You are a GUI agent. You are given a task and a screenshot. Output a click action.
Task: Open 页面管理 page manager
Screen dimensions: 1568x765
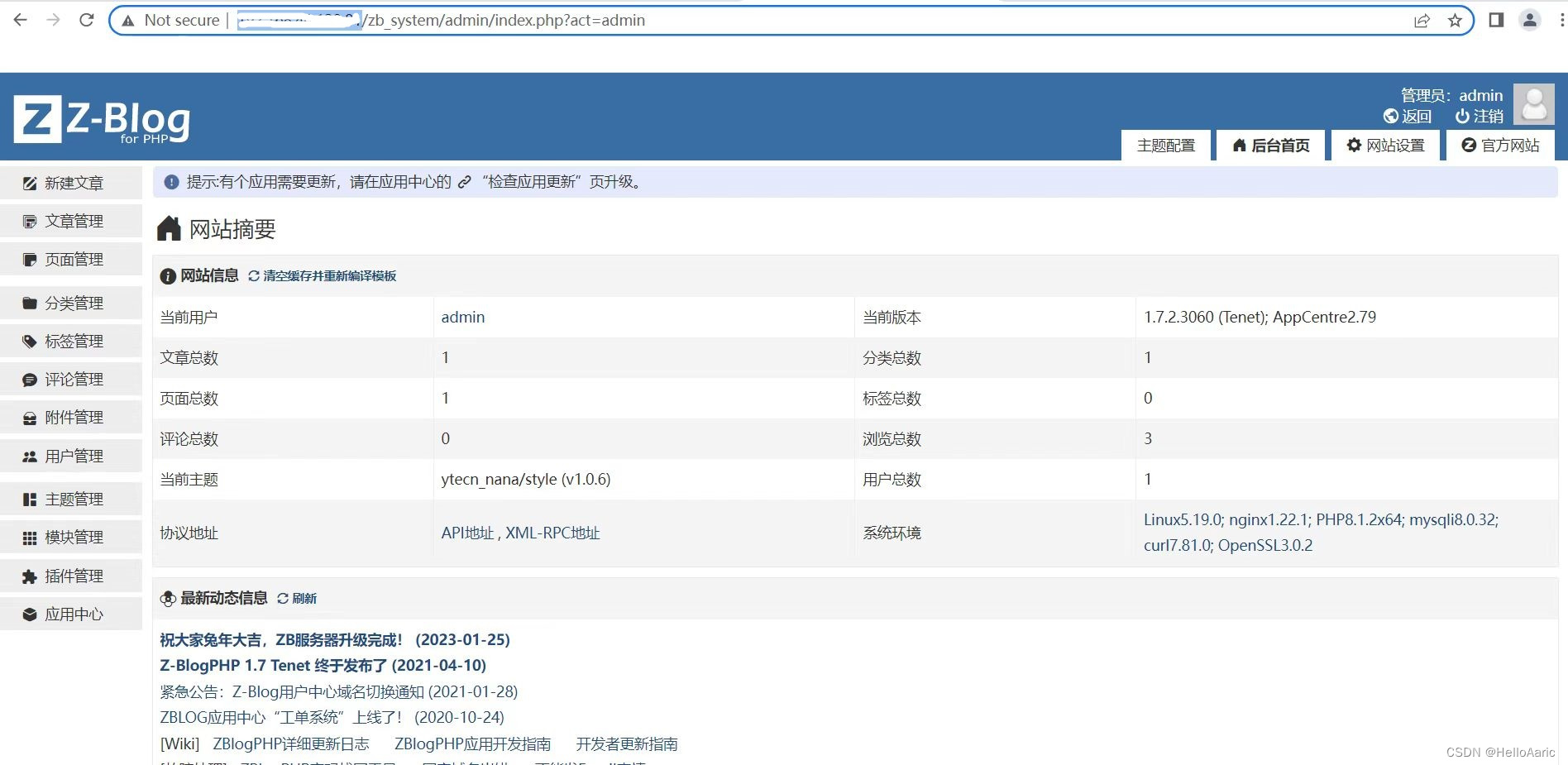(x=73, y=259)
